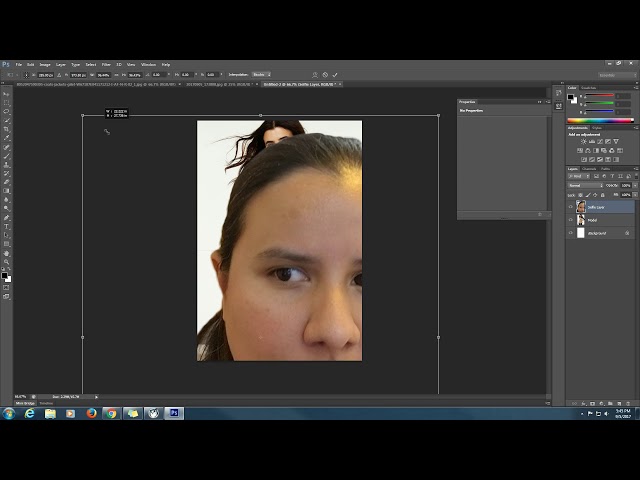
Task: Toggle Quick Mask mode icon
Action: pos(6,288)
